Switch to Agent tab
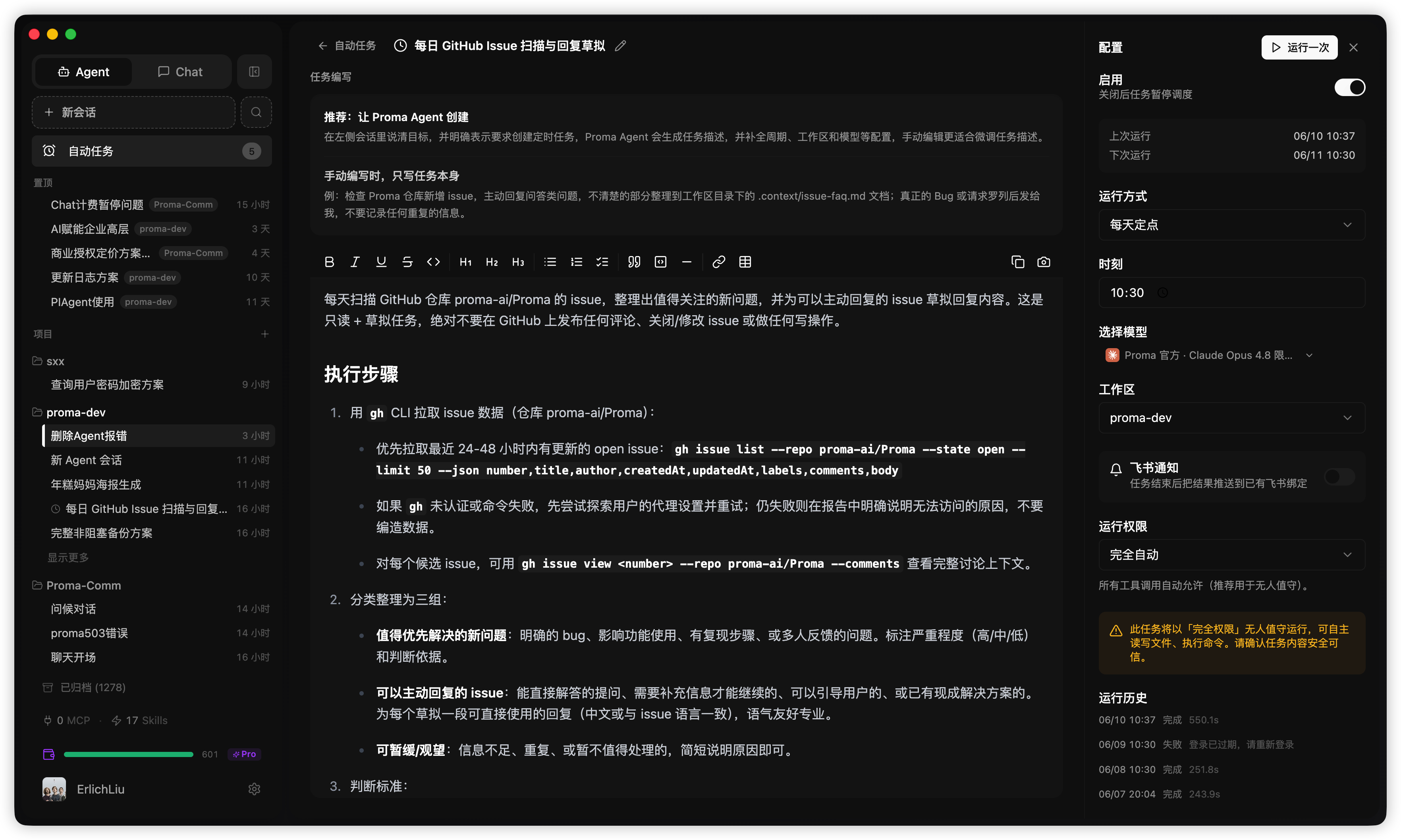Screen dimensions: 1401x840 pyautogui.click(x=83, y=72)
